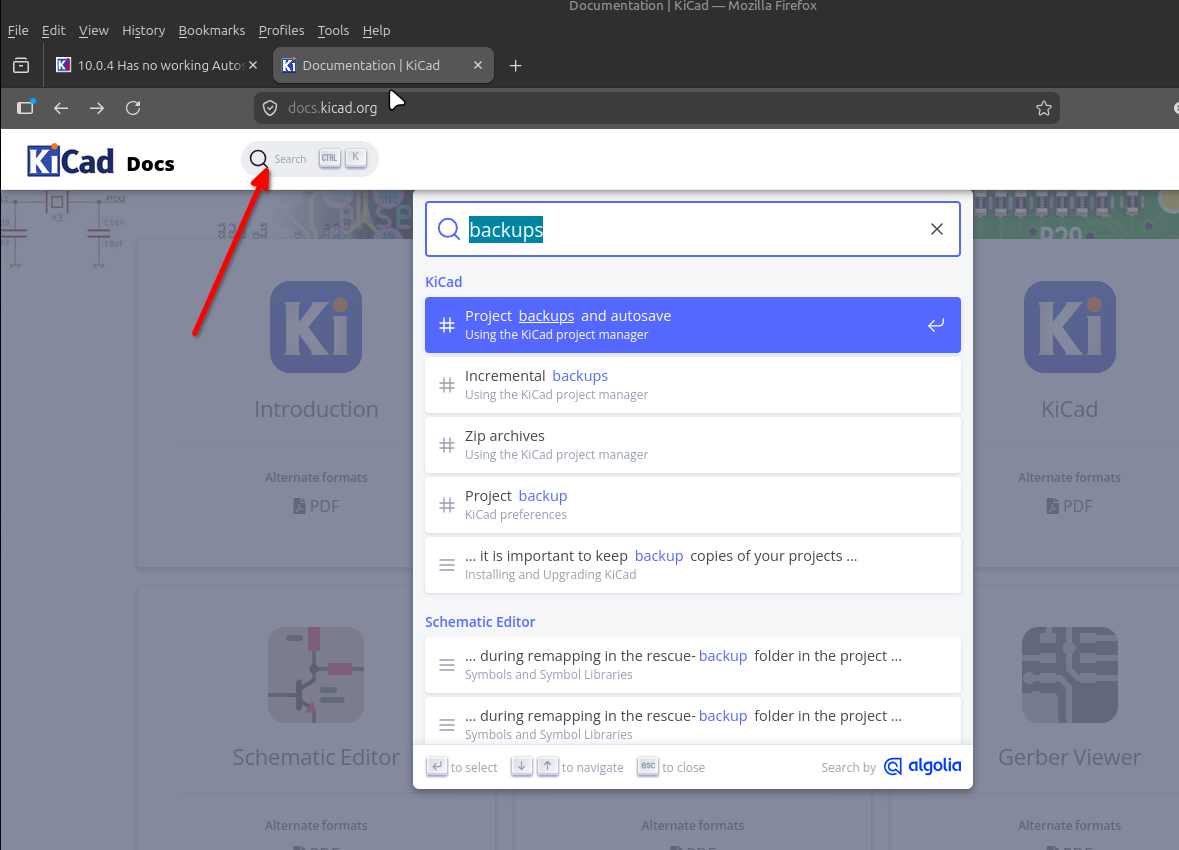
Task: Close the Documentation | KiCad tab
Action: (477, 65)
